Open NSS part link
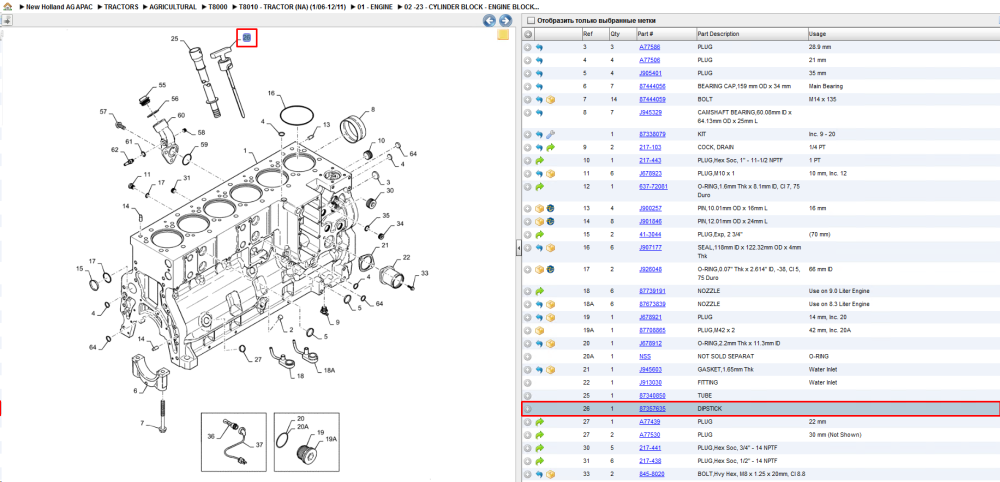1000x482 pixels. 645,356
